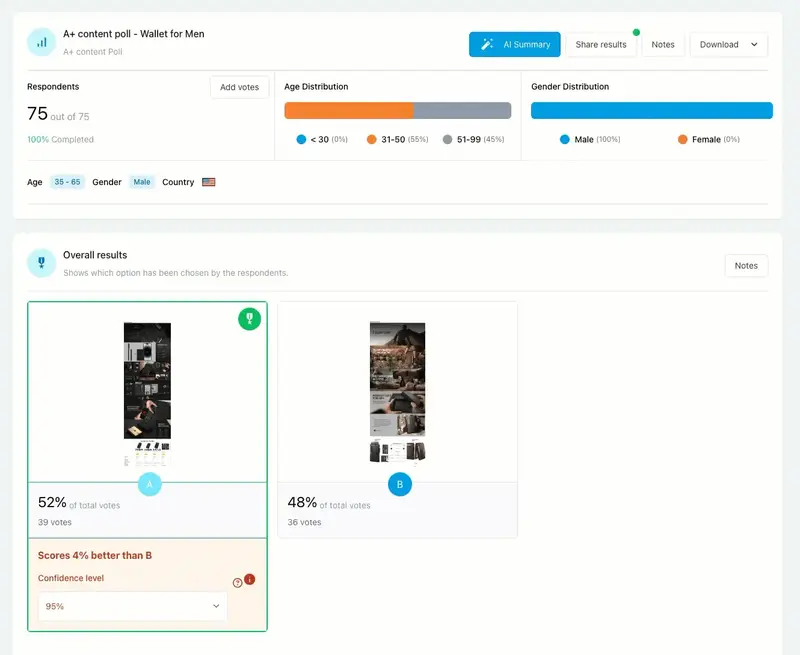Open the 95% confidence level dropdown

(132, 606)
